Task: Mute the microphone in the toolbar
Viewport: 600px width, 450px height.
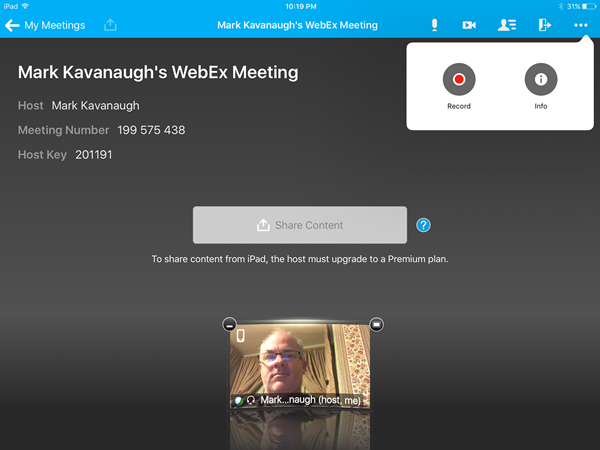Action: 434,25
